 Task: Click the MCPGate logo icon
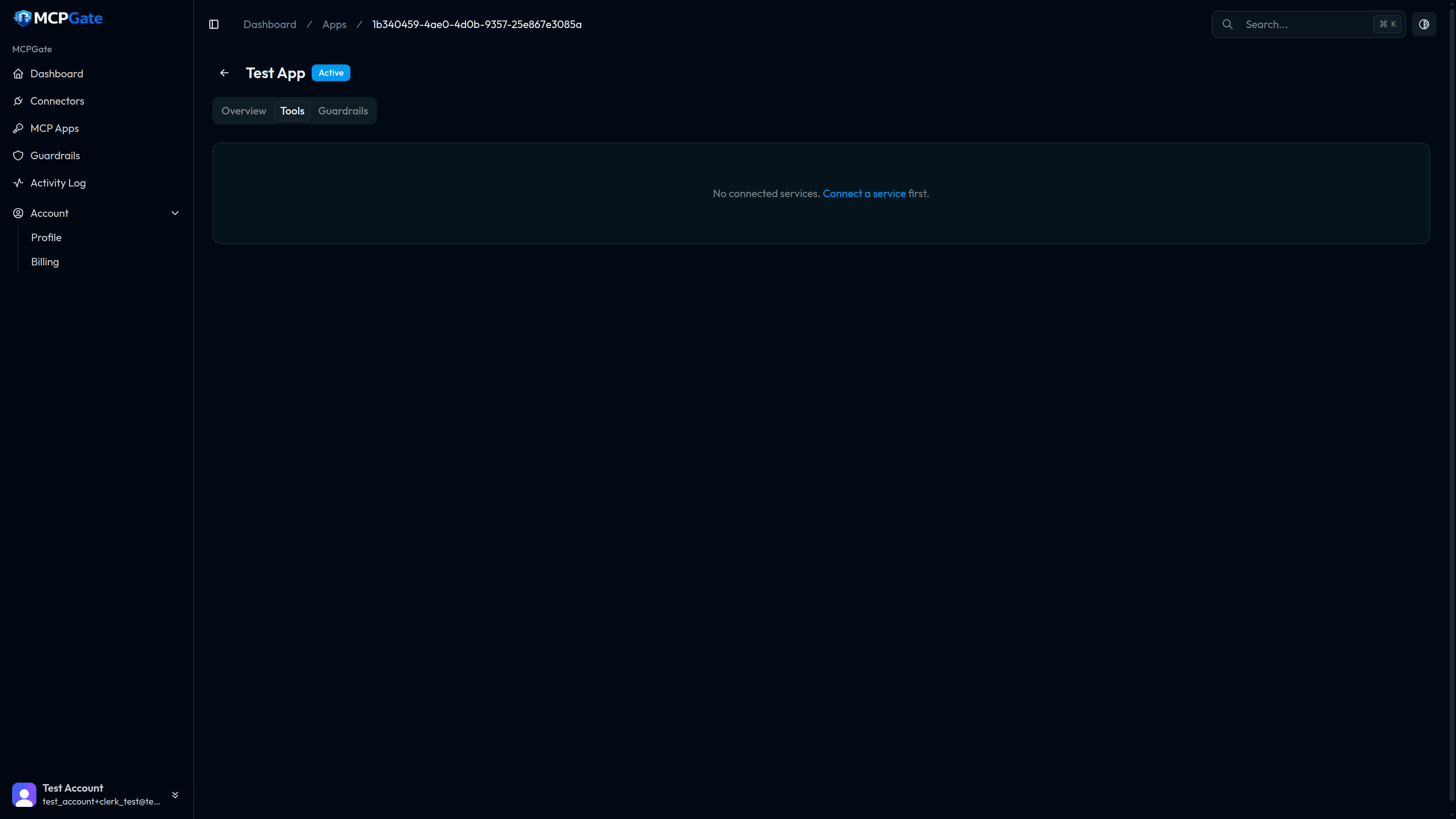23,18
